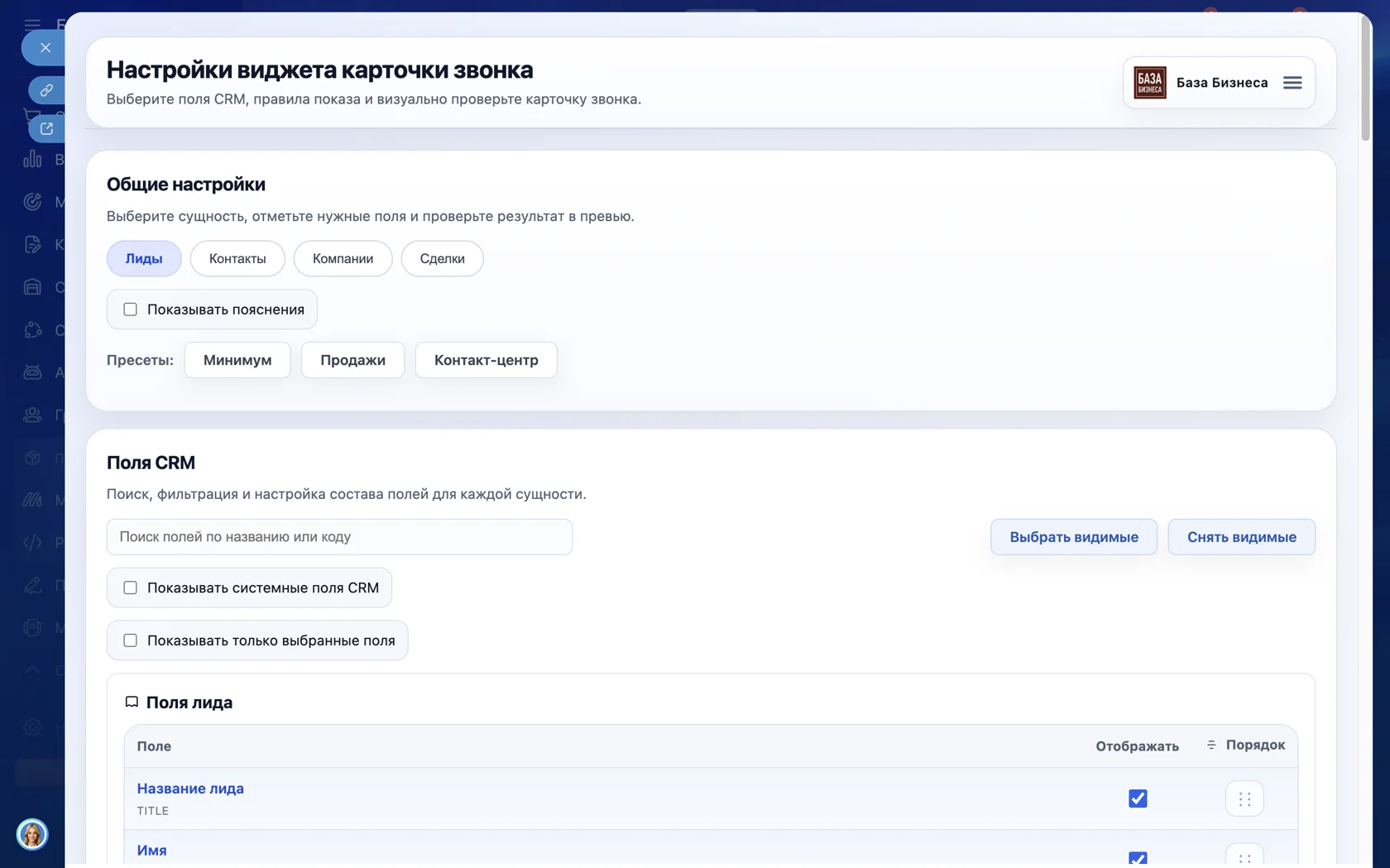The height and width of the screenshot is (868, 1390).
Task: Switch to the Контакты tab
Action: (x=237, y=258)
